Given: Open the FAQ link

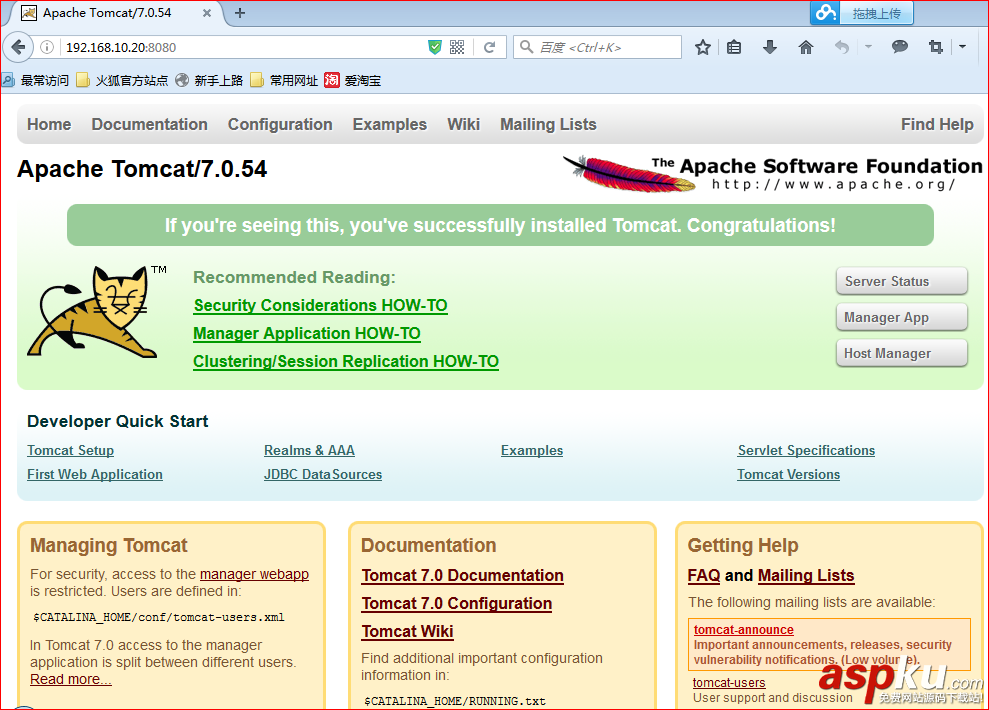Looking at the screenshot, I should (704, 575).
